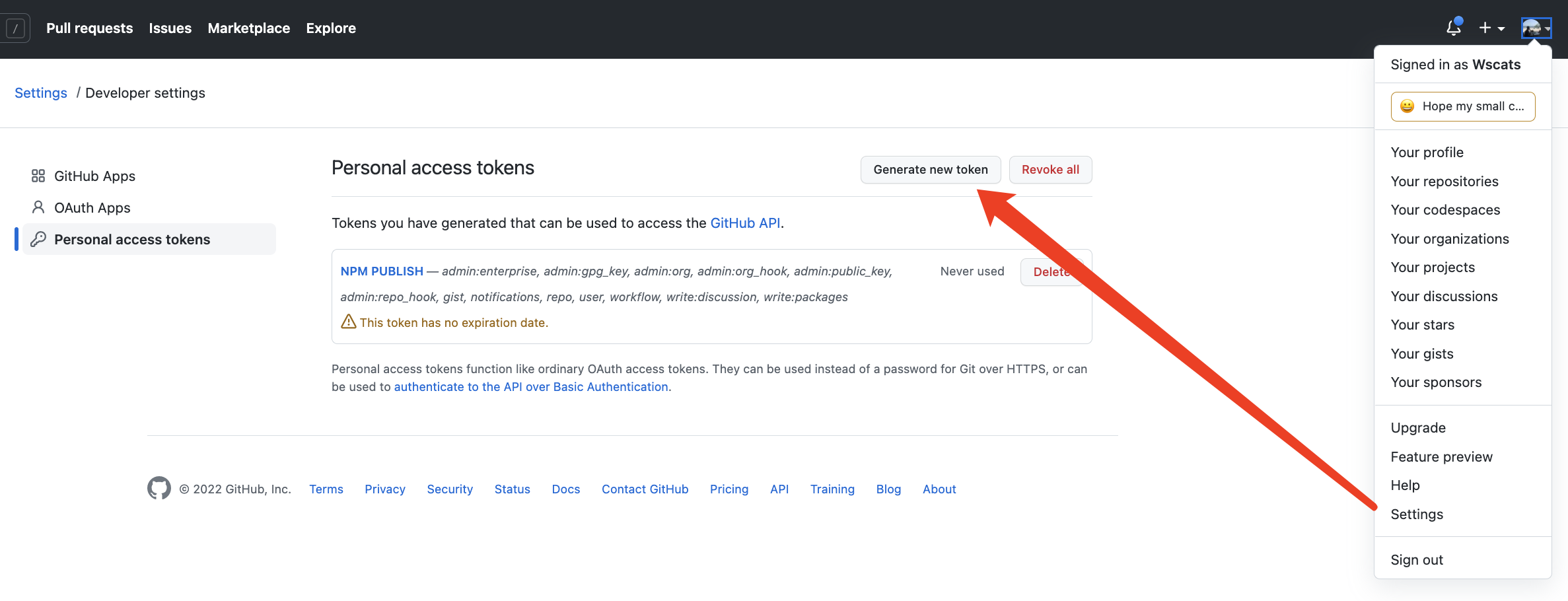Select OAuth Apps in the sidebar

[x=149, y=207]
